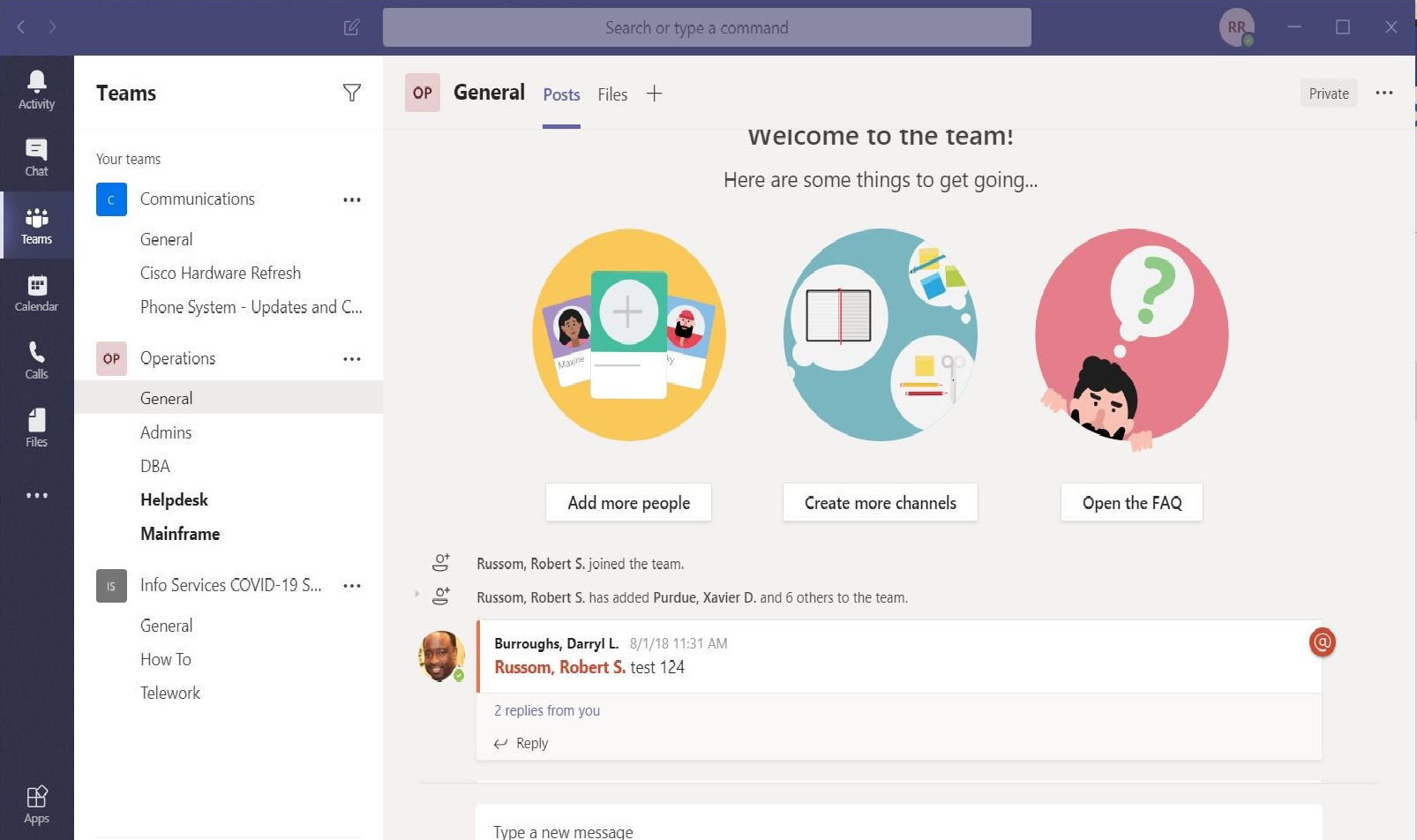Open more apps ellipsis in sidebar
The image size is (1417, 840).
[36, 495]
